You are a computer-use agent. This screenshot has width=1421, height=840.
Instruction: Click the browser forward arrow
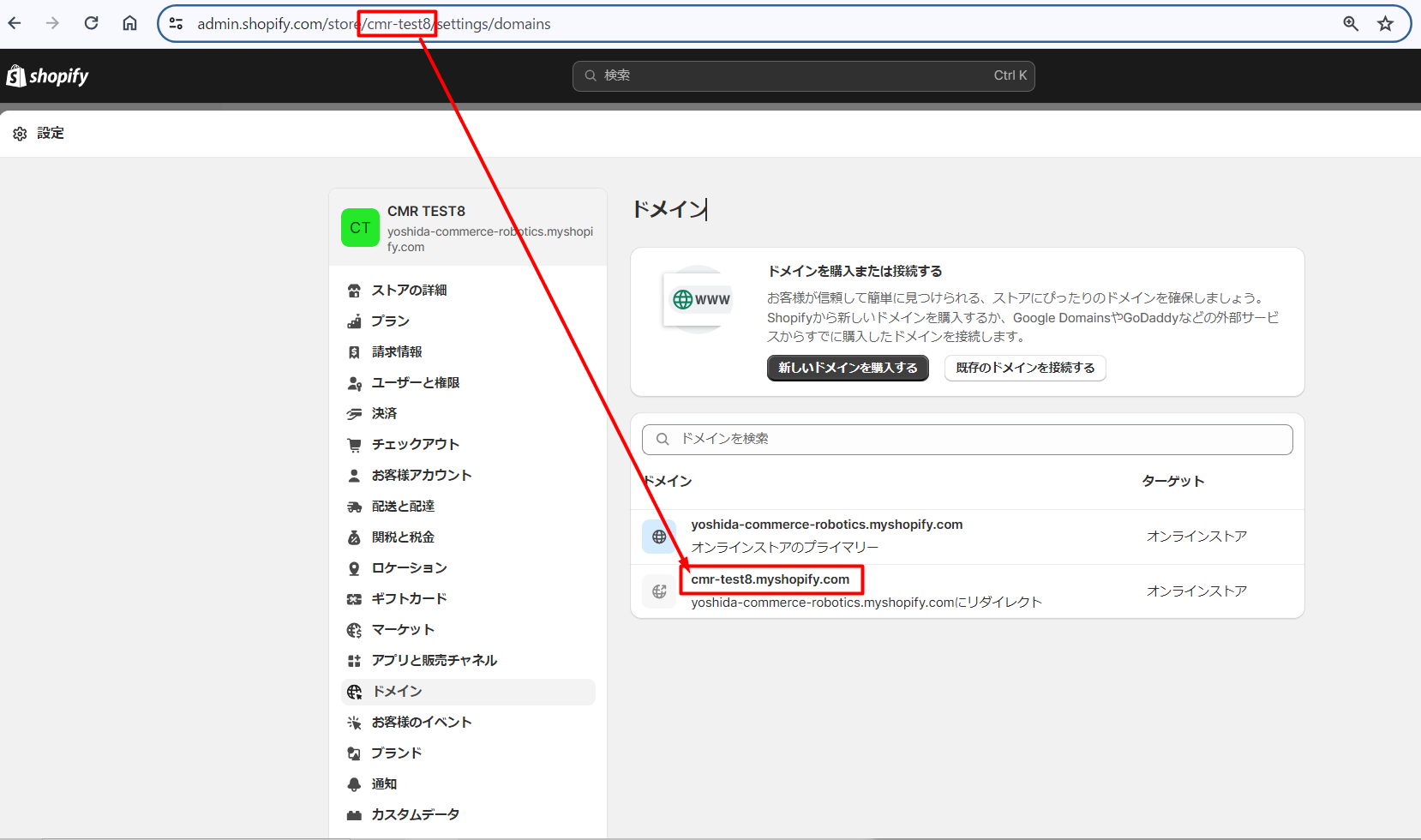(52, 23)
